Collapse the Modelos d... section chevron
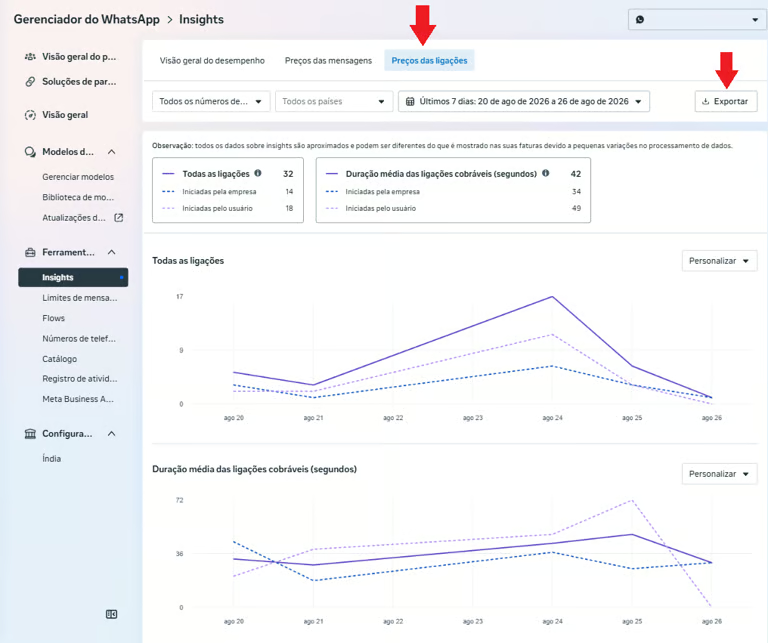 click(x=112, y=152)
